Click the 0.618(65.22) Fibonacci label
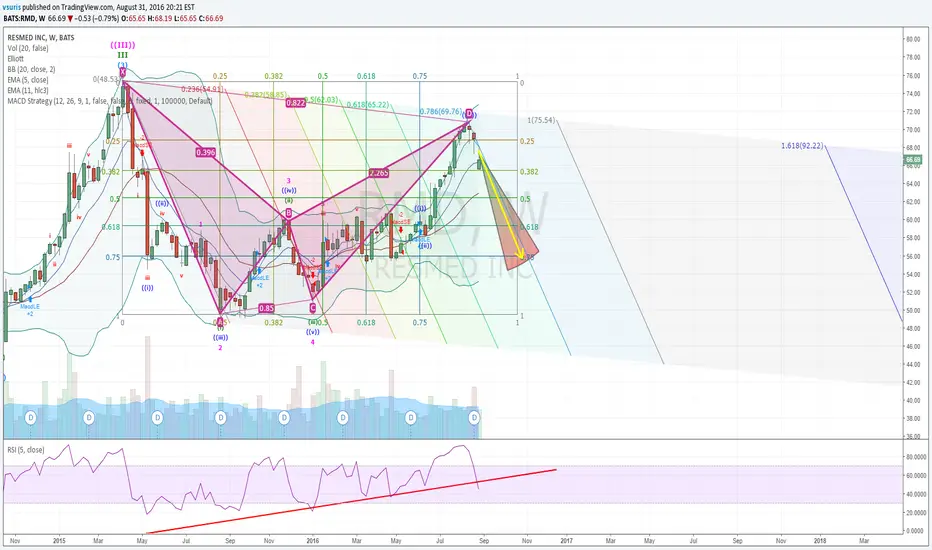The width and height of the screenshot is (932, 550). (368, 105)
